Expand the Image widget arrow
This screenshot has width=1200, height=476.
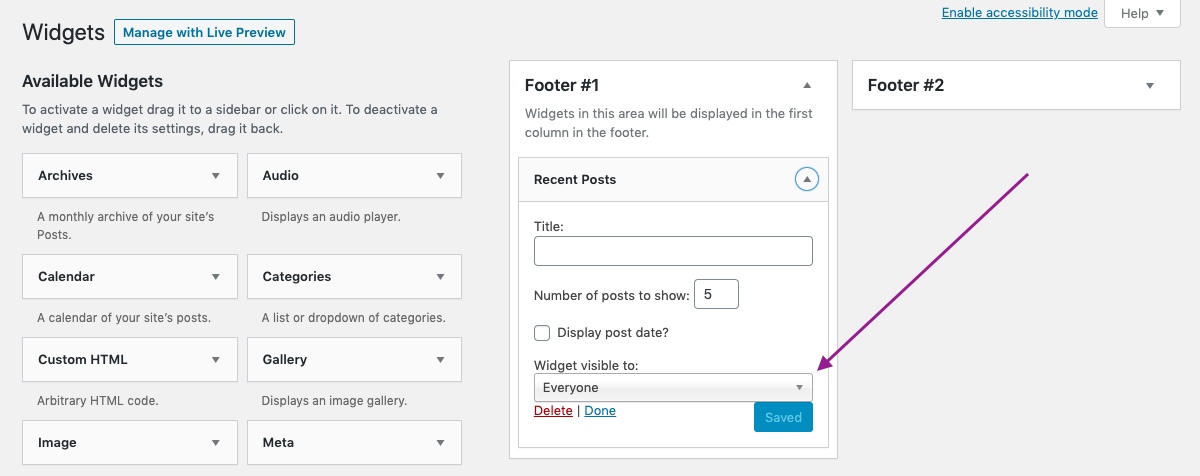coord(215,443)
